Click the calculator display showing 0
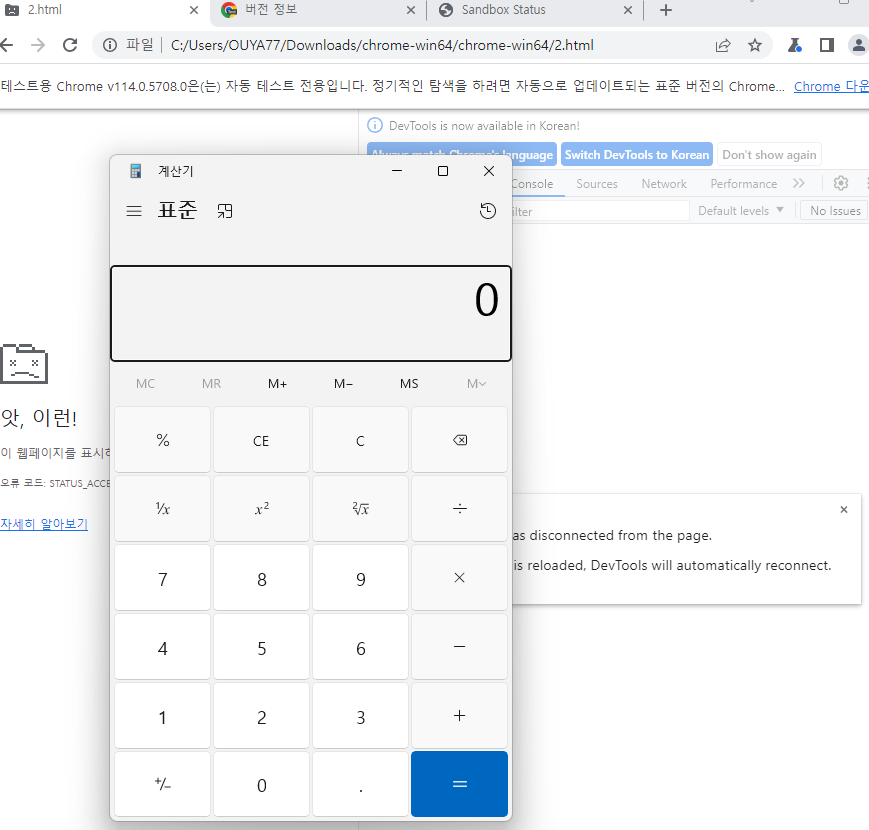The image size is (869, 830). coord(311,314)
